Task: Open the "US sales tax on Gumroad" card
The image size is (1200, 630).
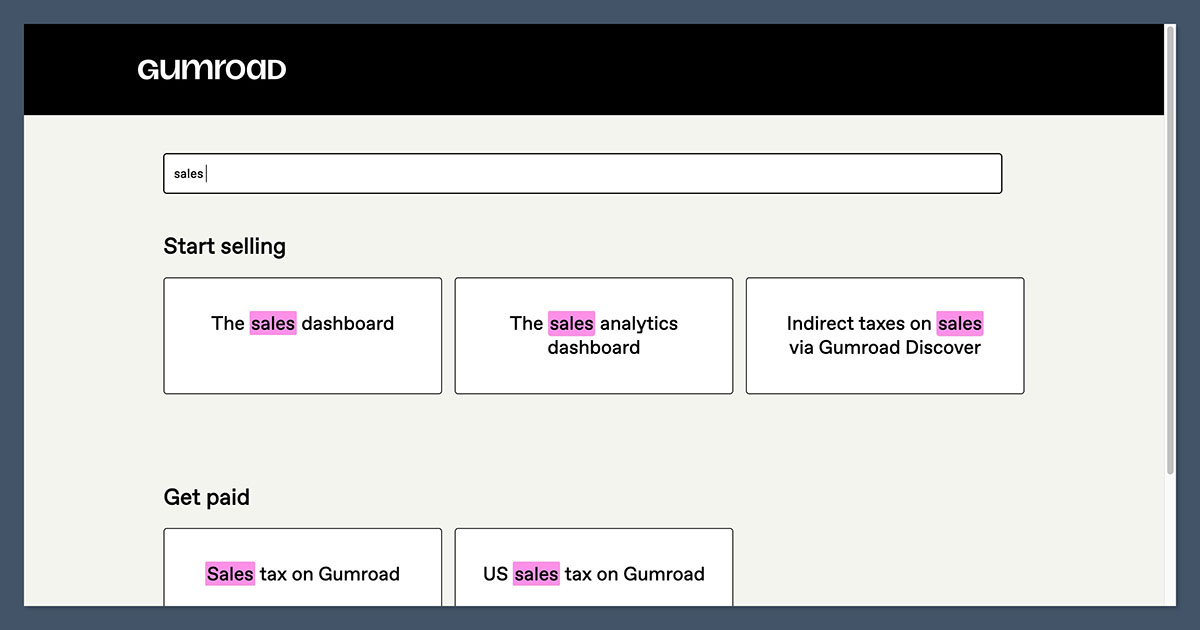Action: point(594,567)
